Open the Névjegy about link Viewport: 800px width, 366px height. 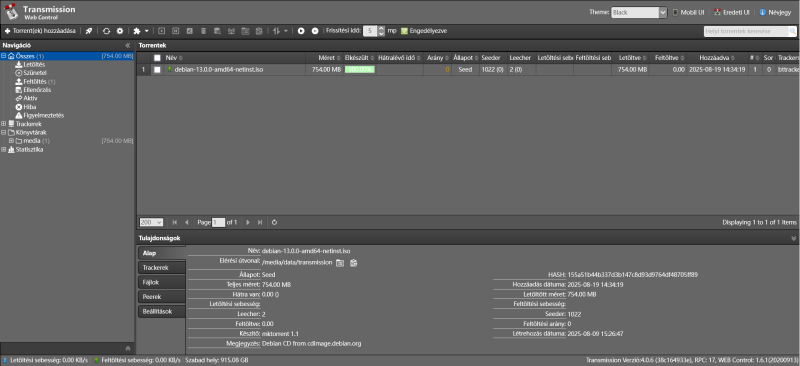(x=776, y=12)
